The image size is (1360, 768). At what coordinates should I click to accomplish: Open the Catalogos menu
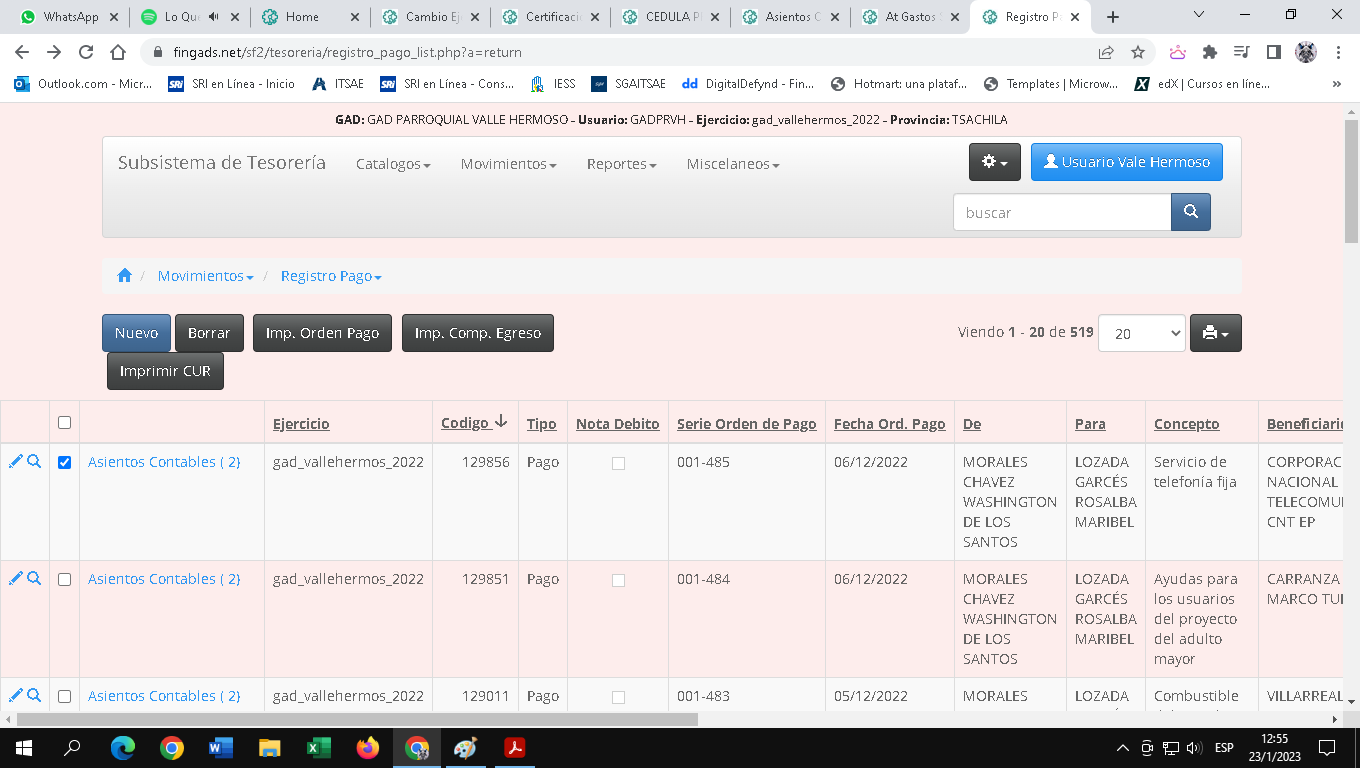(393, 164)
